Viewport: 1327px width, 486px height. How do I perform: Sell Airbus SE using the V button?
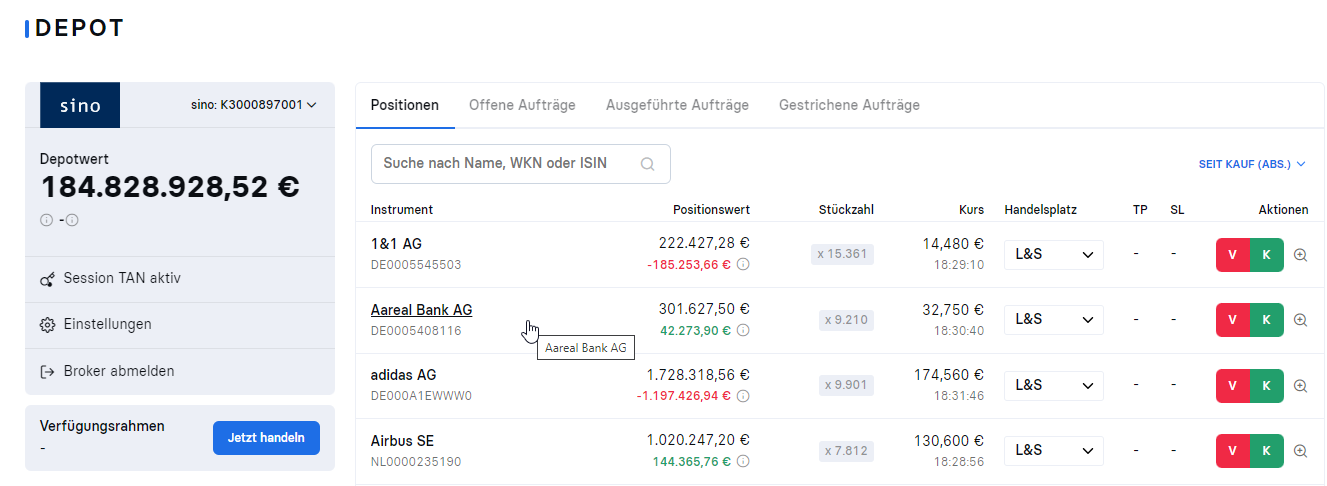pos(1233,451)
